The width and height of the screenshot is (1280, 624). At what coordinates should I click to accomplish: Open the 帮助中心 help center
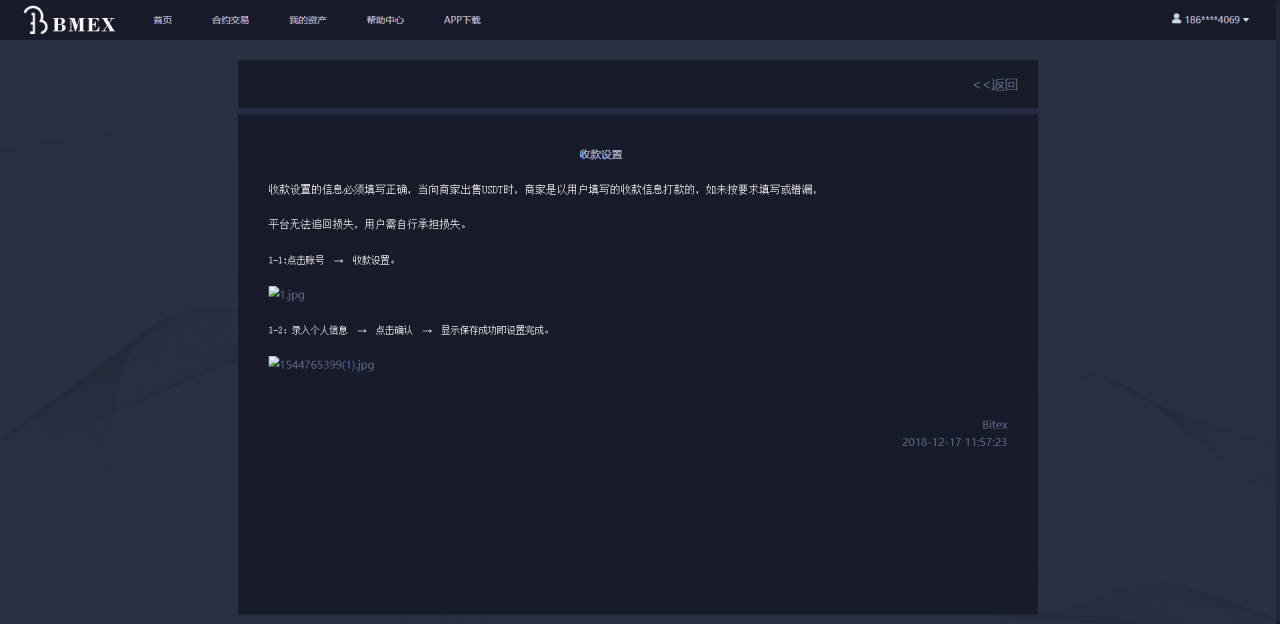click(385, 20)
